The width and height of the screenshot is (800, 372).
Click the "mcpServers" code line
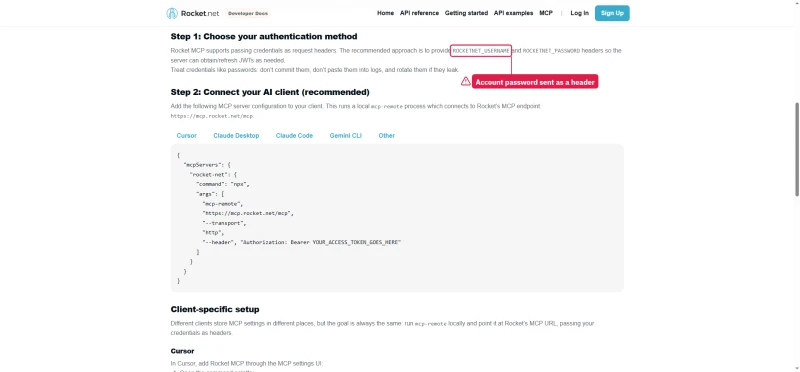point(207,165)
